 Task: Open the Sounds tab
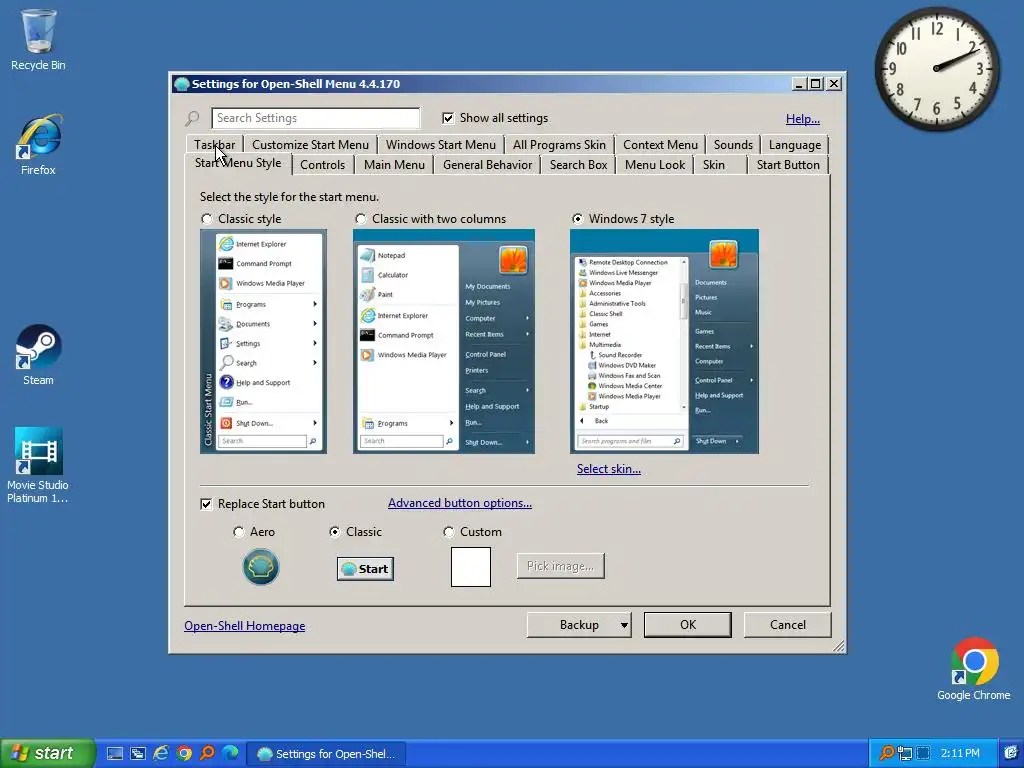[x=733, y=145]
